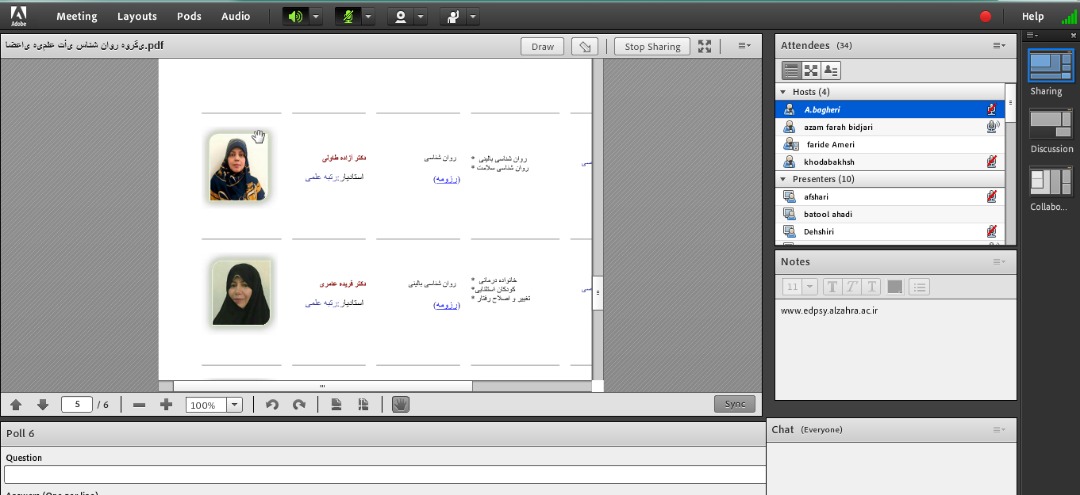Select the whiteboard pointer tool

[x=585, y=47]
